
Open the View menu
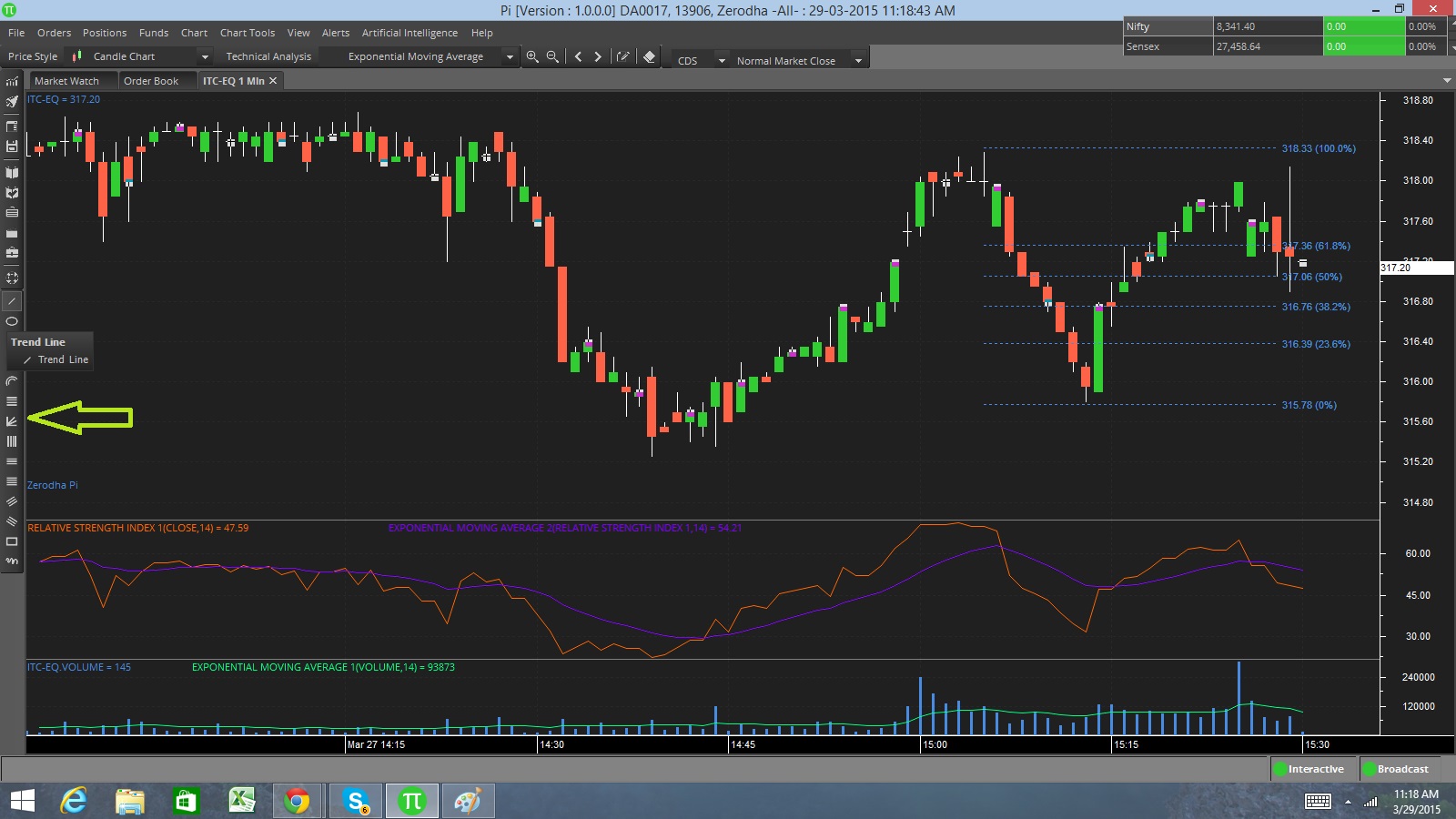point(298,33)
